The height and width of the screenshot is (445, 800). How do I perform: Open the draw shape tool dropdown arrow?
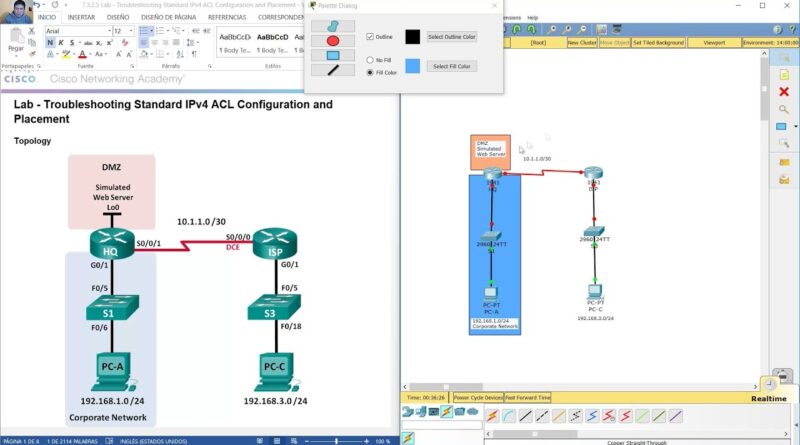(795, 127)
